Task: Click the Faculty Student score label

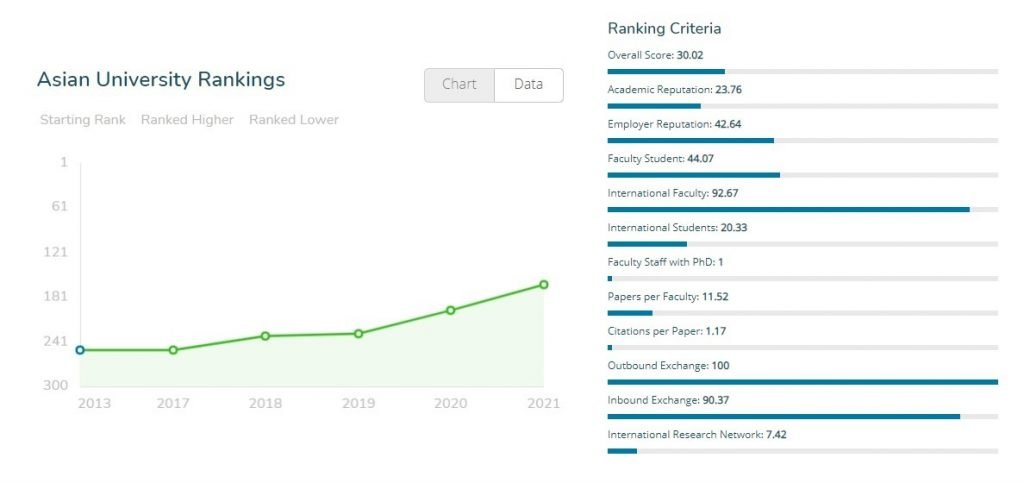Action: (x=660, y=159)
